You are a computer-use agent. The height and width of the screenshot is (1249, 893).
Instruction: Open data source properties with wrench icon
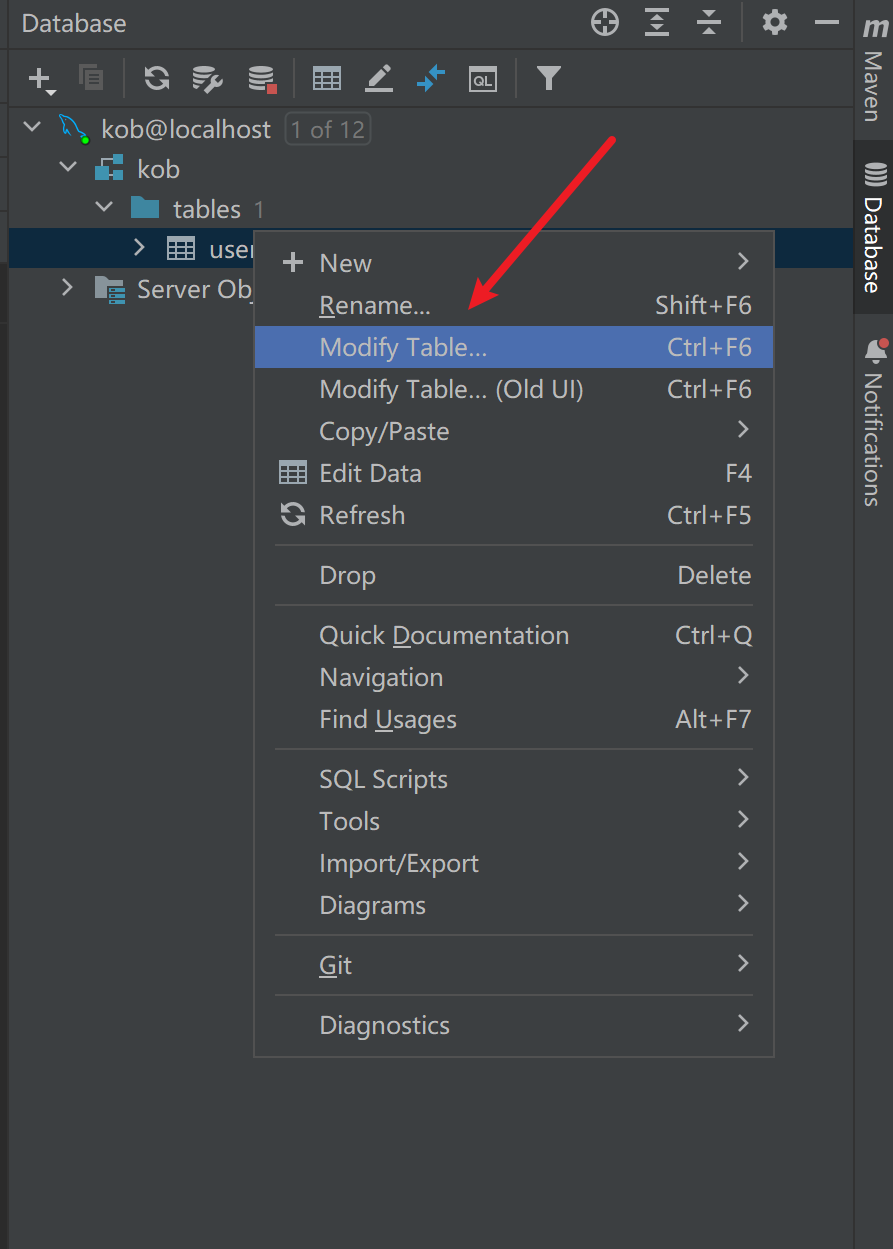coord(207,77)
